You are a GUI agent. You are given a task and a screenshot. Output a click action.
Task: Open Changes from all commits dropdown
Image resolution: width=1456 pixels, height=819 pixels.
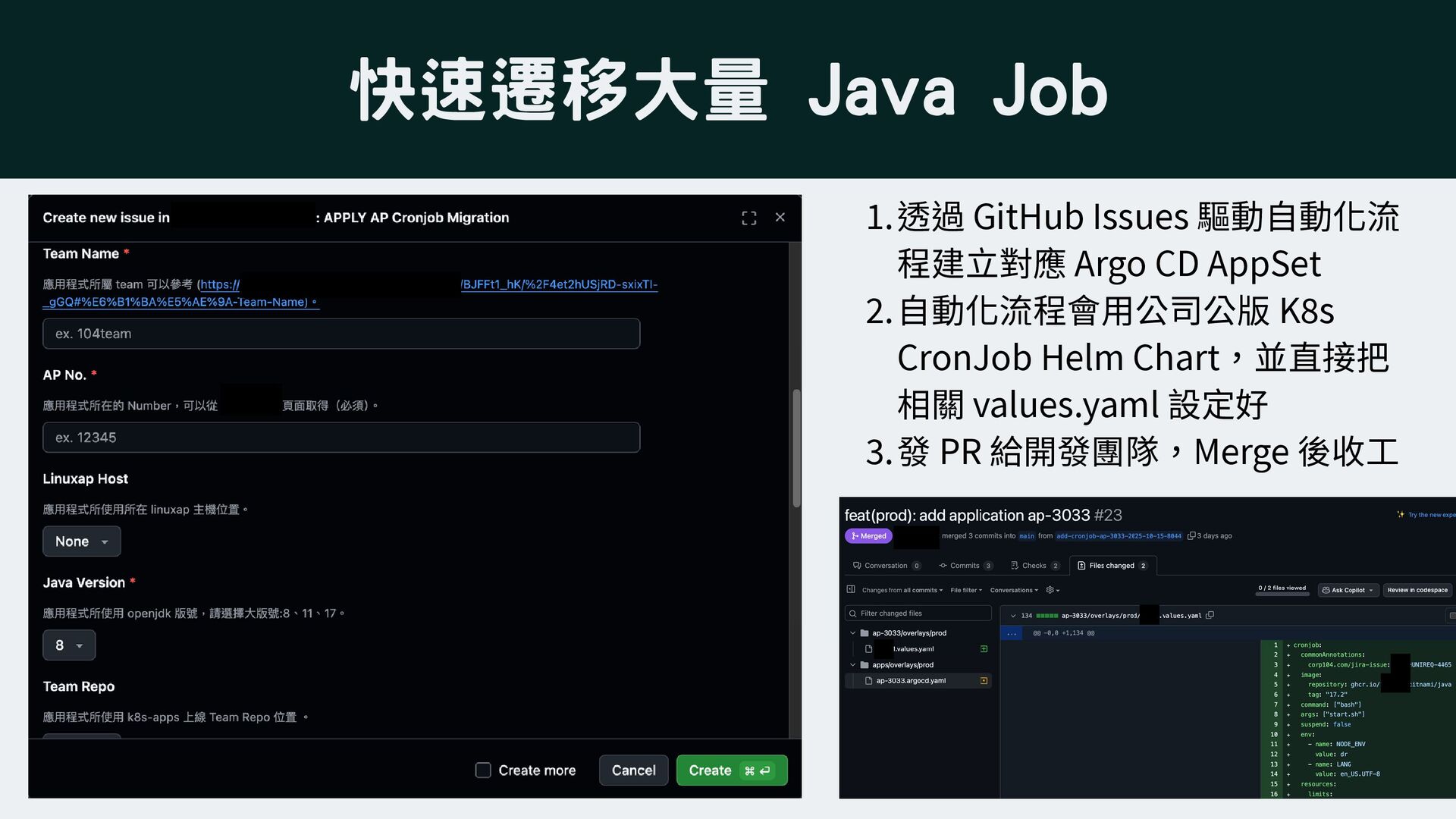click(x=902, y=590)
